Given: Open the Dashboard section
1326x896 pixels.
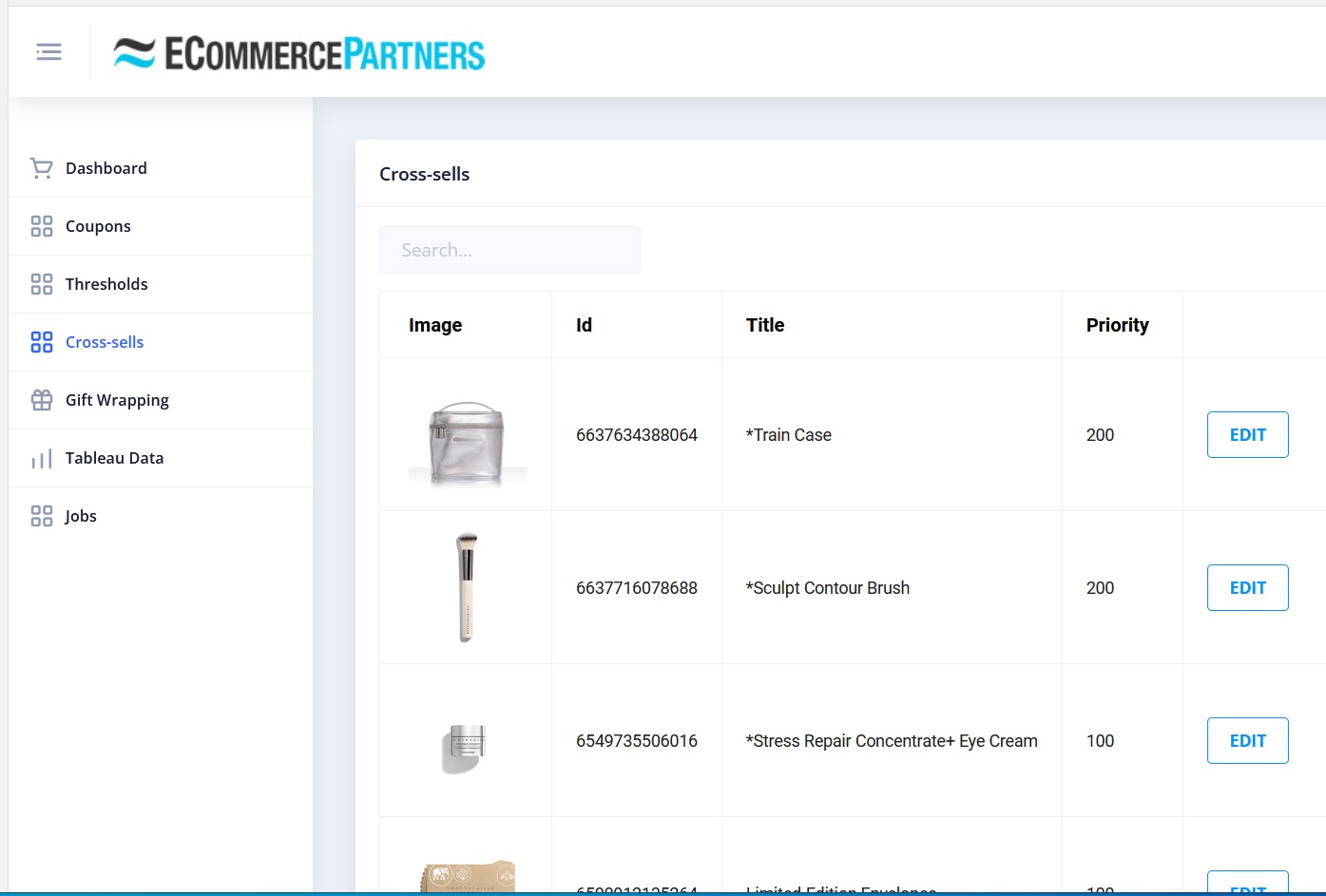Looking at the screenshot, I should pyautogui.click(x=106, y=167).
